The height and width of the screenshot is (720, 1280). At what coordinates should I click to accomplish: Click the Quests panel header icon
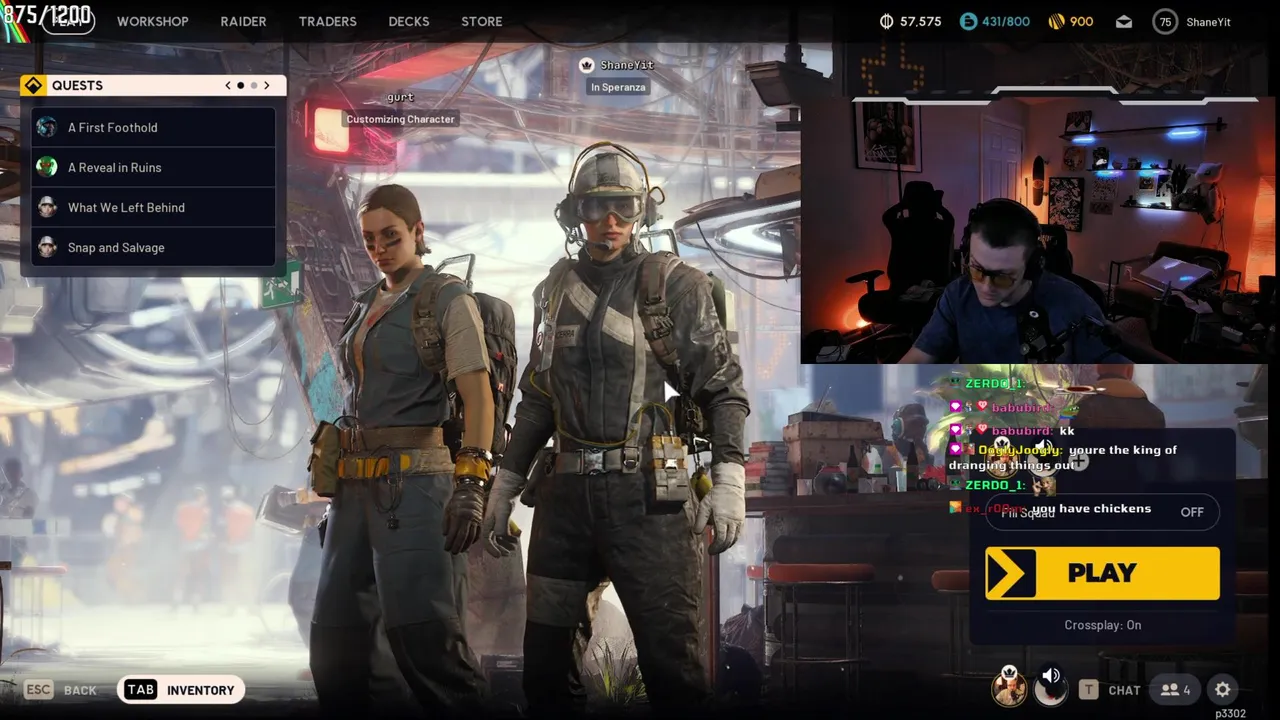click(x=34, y=85)
